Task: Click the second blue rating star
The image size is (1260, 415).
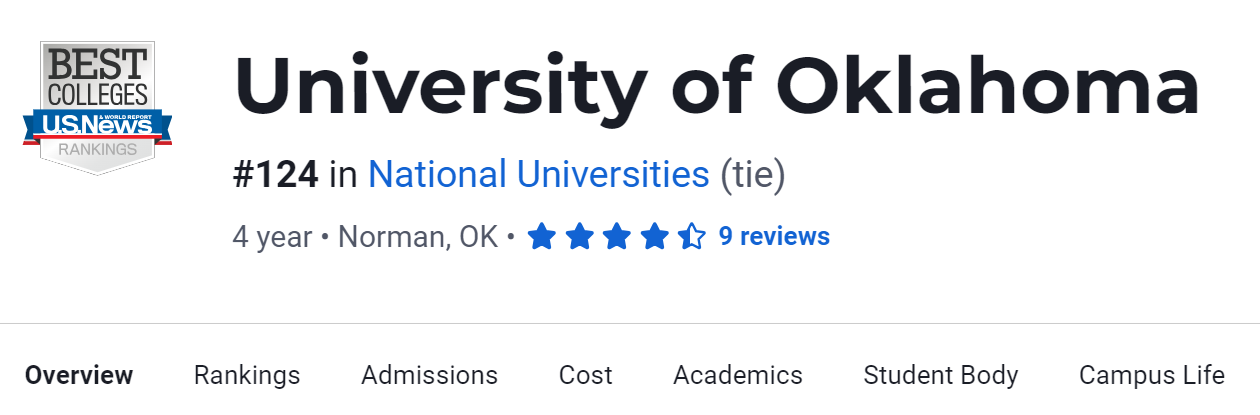Action: [579, 237]
